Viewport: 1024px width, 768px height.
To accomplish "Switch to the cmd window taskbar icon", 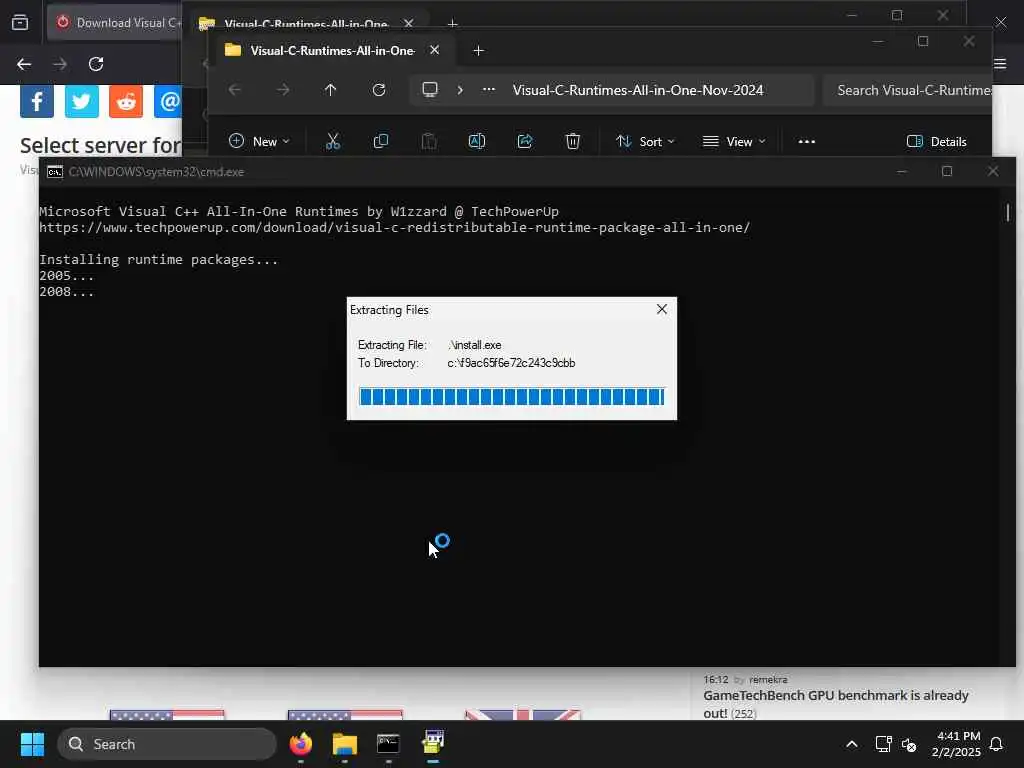I will coord(389,744).
